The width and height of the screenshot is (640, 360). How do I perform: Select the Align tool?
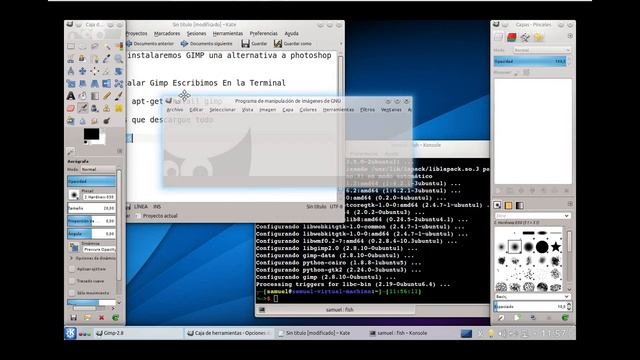95,71
